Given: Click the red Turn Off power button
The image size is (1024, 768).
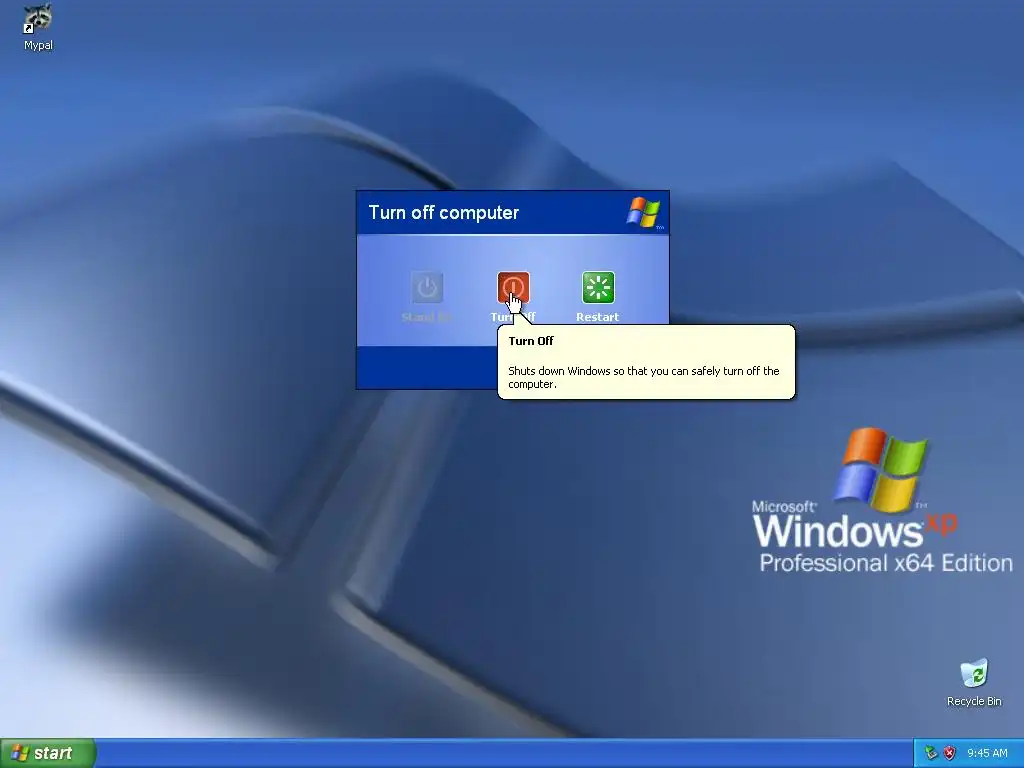Looking at the screenshot, I should [x=513, y=287].
